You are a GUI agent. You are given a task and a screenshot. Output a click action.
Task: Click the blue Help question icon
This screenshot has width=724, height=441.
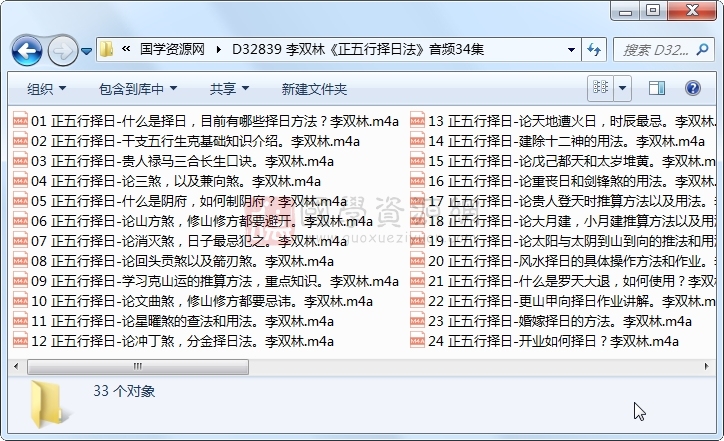pos(693,88)
